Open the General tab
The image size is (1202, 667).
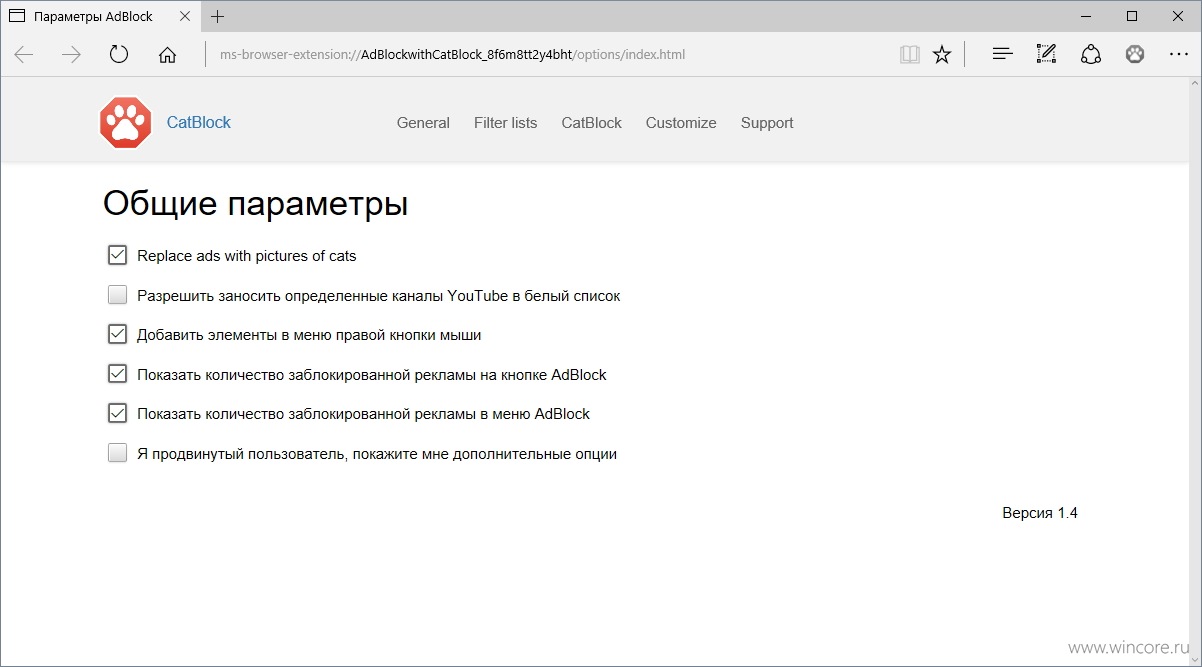[x=423, y=123]
